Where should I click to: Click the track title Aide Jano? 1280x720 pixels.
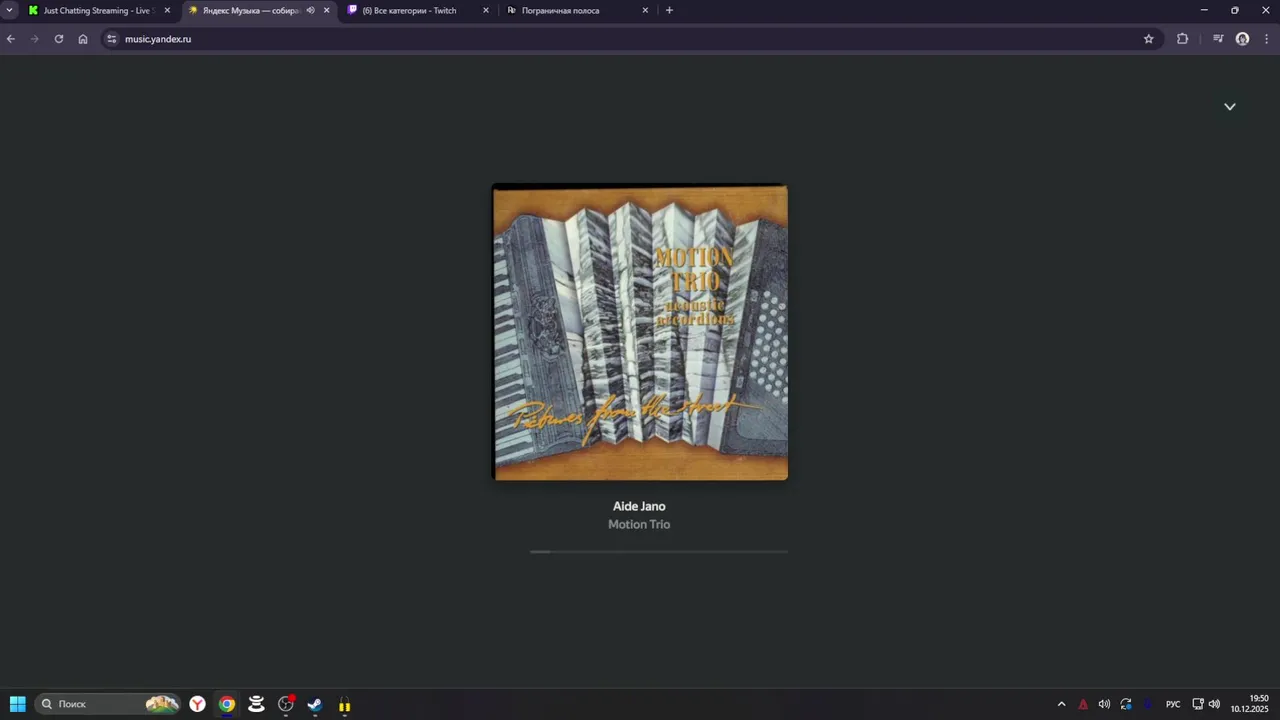639,506
